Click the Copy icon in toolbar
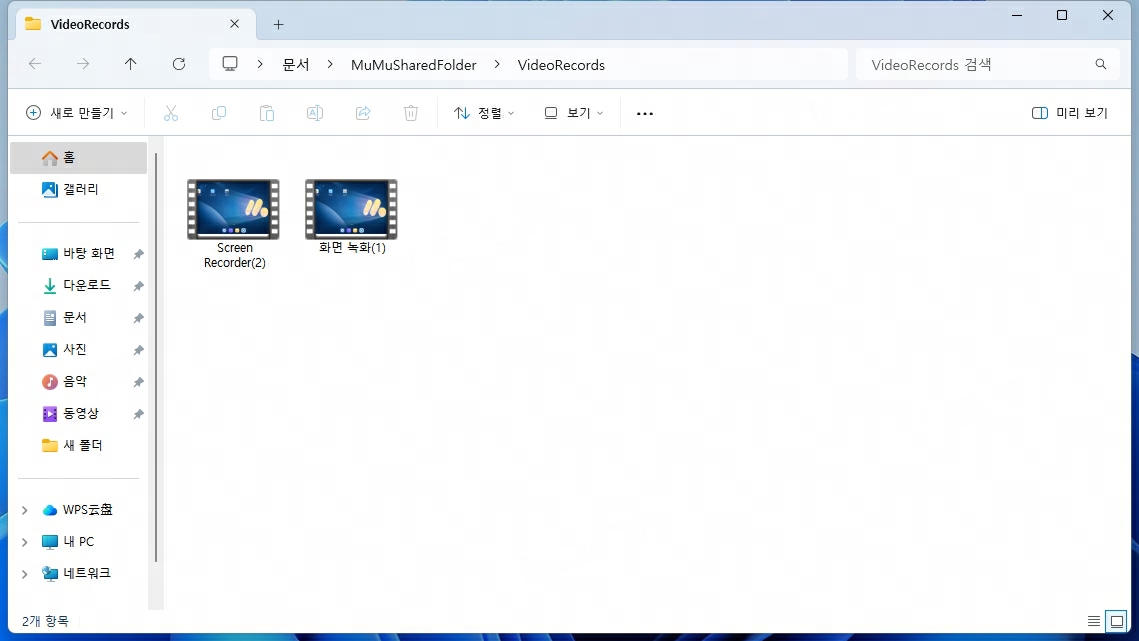 [x=219, y=113]
